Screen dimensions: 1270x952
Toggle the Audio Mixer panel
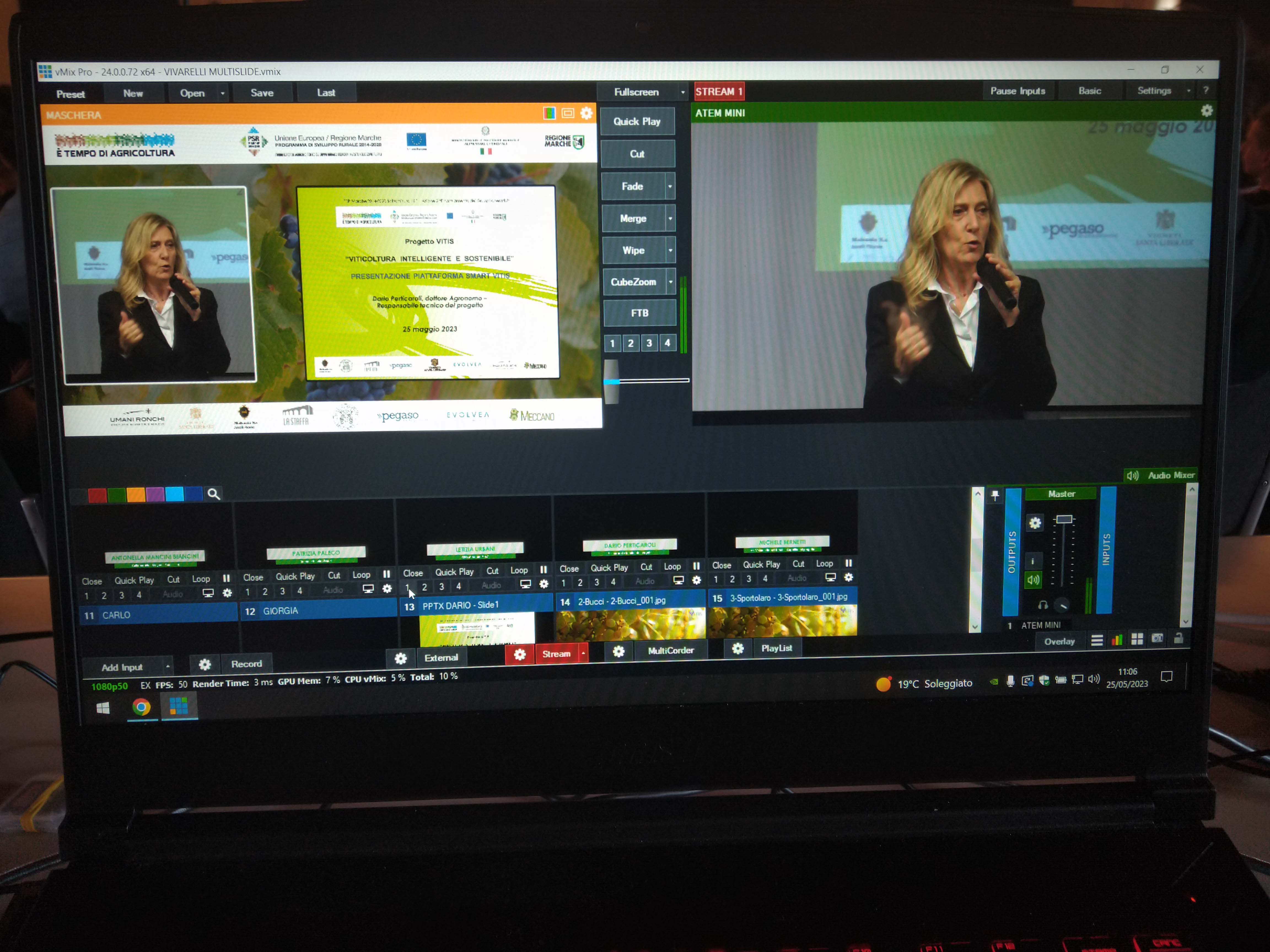(1160, 475)
